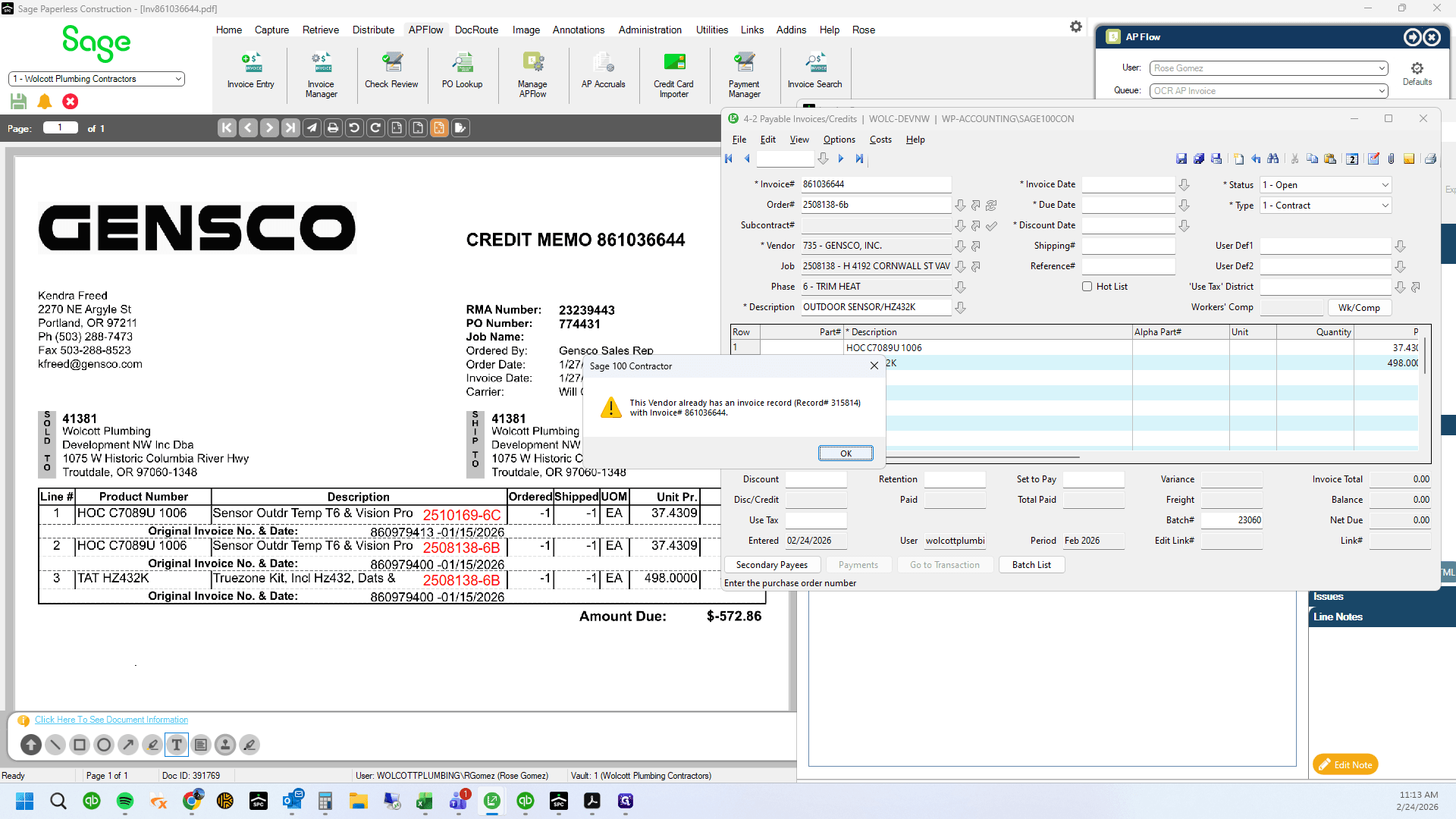Launch Invoice Search from ribbon
This screenshot has width=1456, height=819.
click(814, 71)
